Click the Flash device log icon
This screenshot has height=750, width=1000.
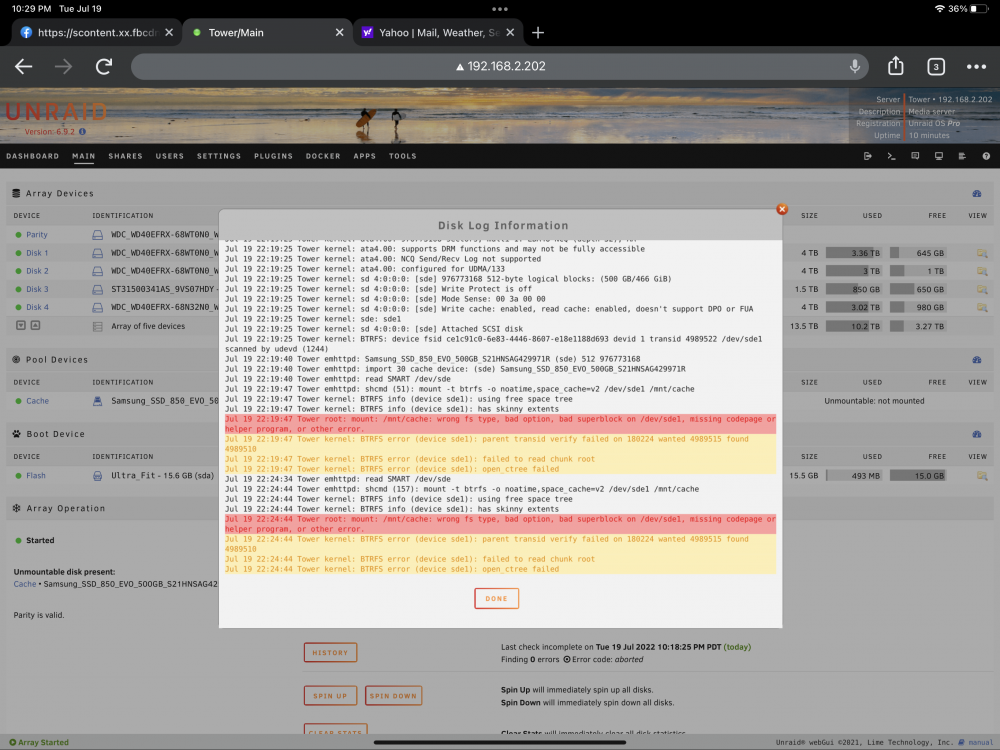(98, 476)
